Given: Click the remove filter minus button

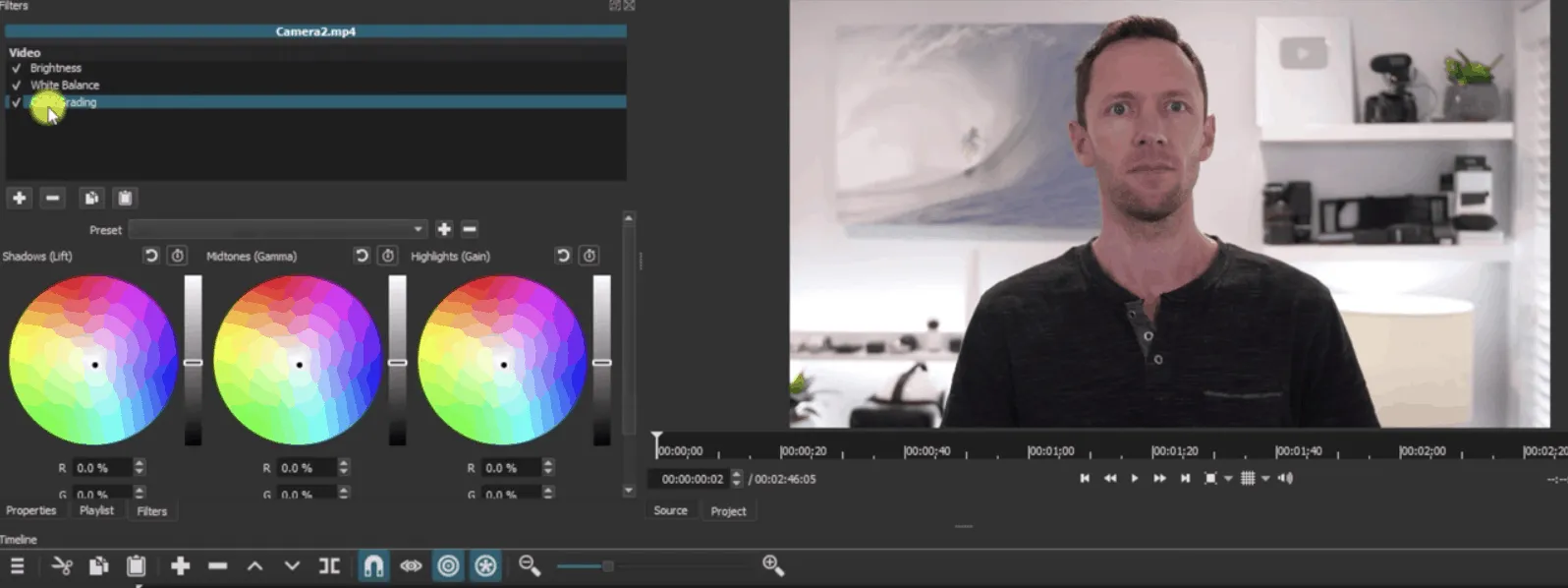Looking at the screenshot, I should [53, 198].
